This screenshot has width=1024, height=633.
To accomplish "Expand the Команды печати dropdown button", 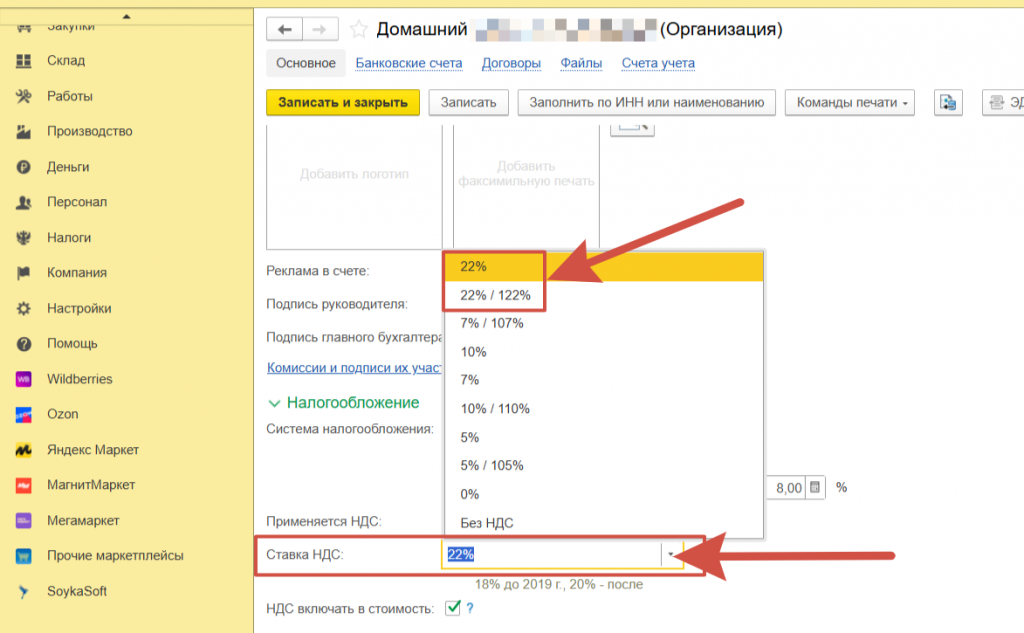I will coord(849,102).
